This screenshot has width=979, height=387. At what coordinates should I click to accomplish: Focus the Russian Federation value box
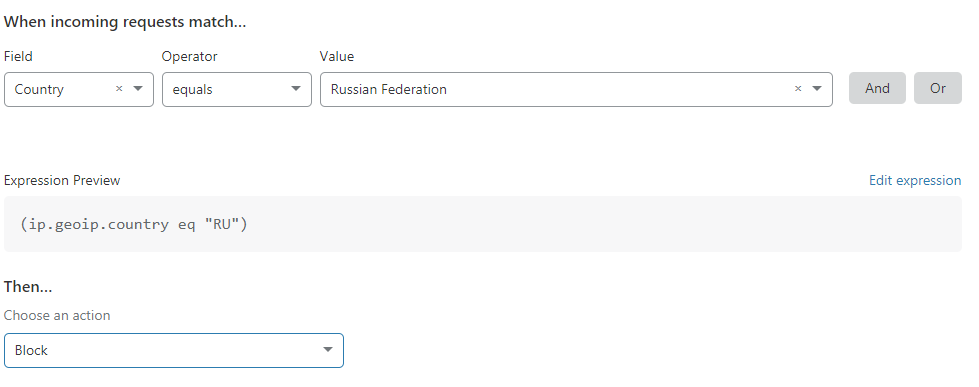(x=576, y=89)
